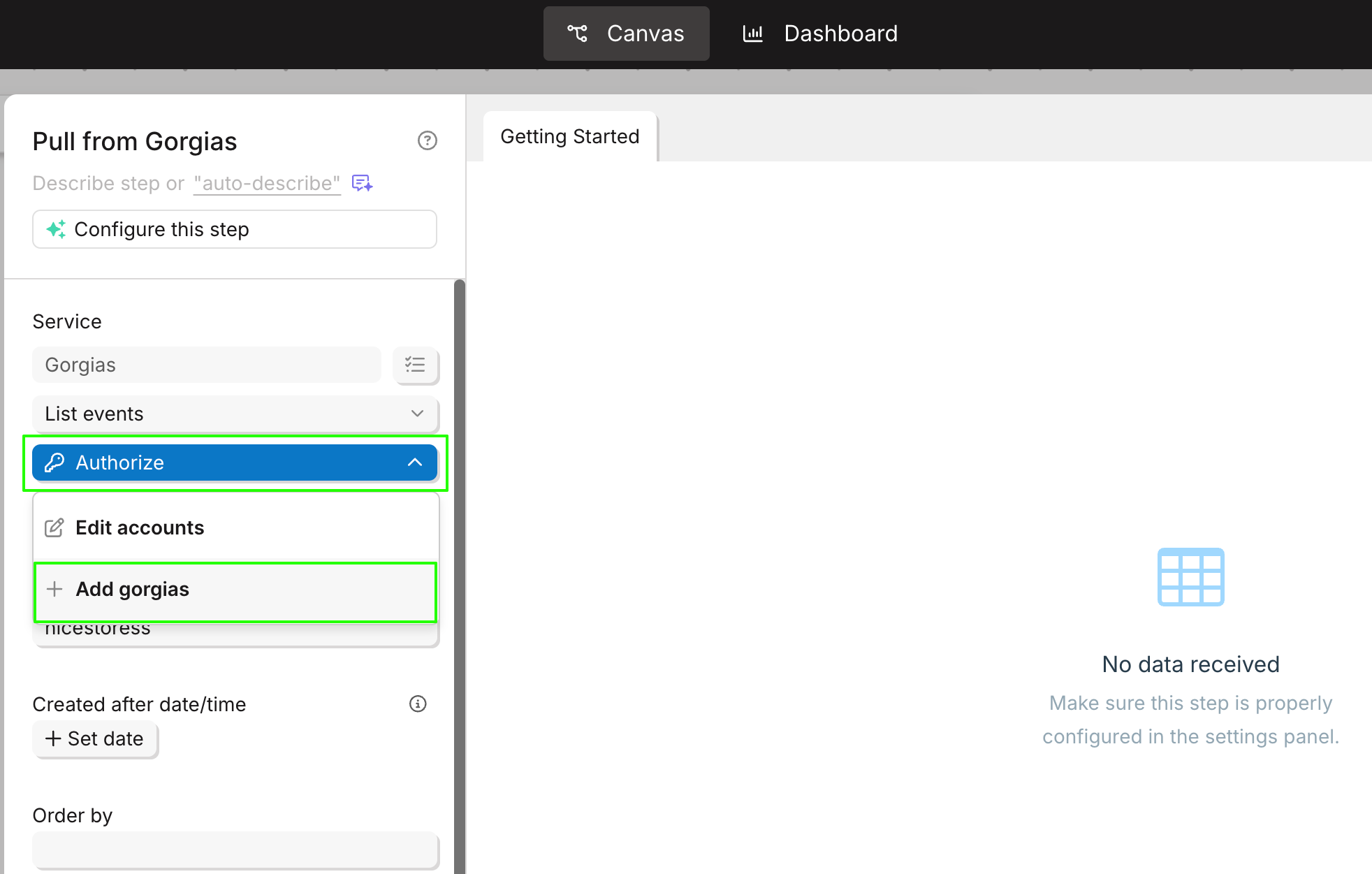Click the info icon beside Created after date/time
The image size is (1372, 874).
coord(418,704)
